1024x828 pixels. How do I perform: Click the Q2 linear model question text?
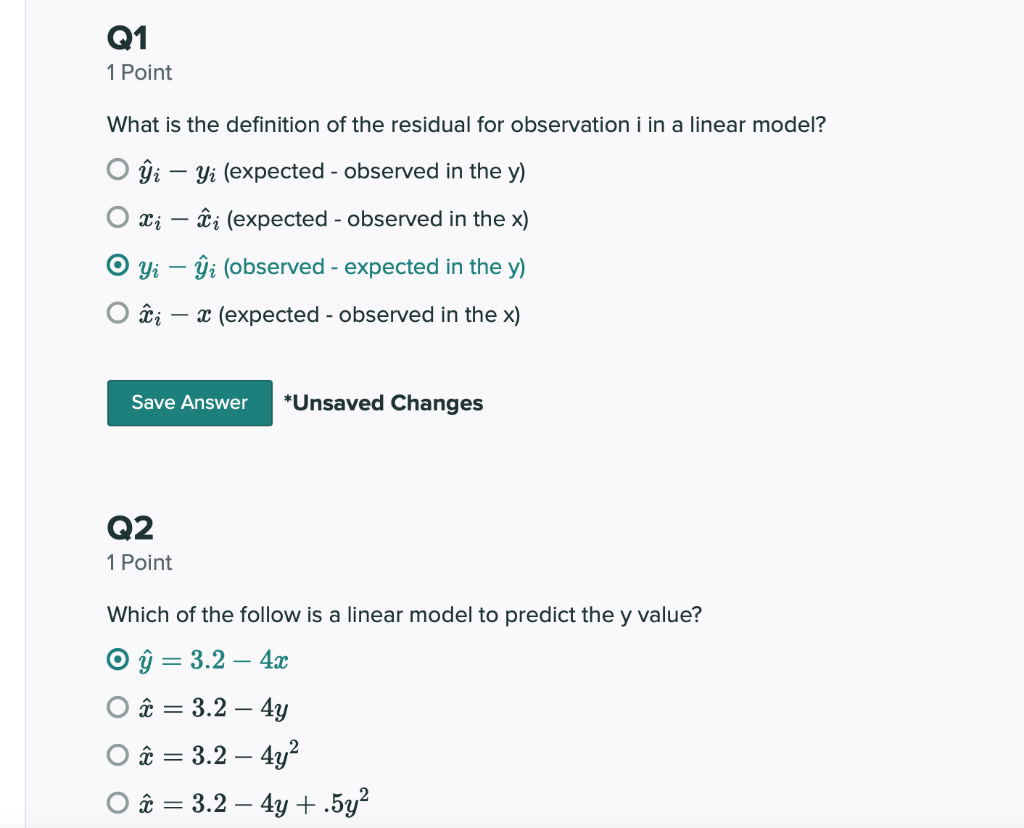click(404, 614)
